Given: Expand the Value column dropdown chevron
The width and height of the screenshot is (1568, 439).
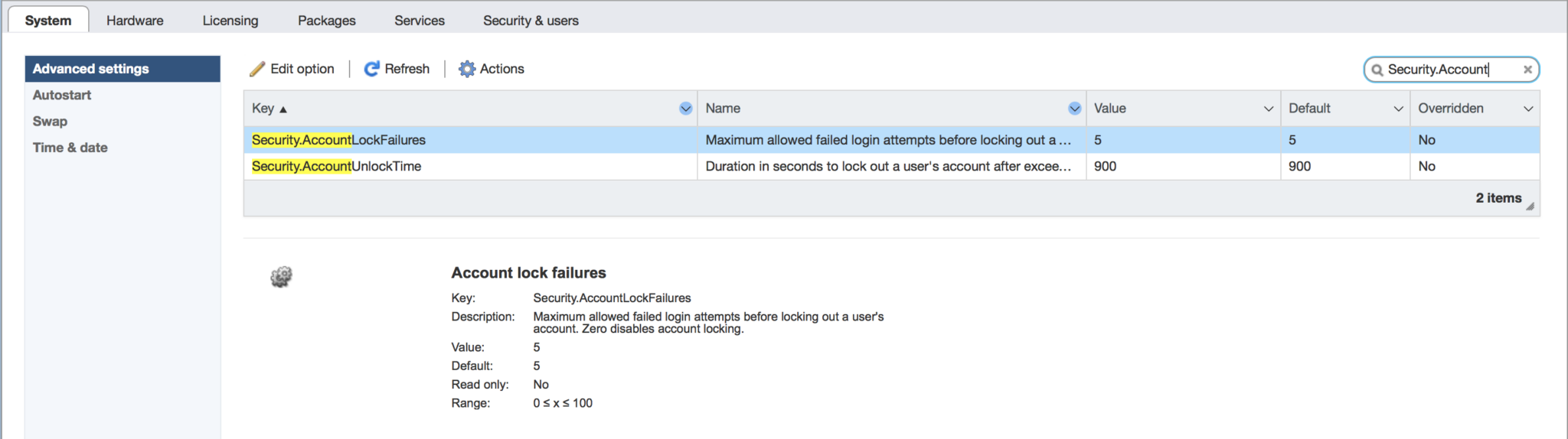Looking at the screenshot, I should (1268, 109).
